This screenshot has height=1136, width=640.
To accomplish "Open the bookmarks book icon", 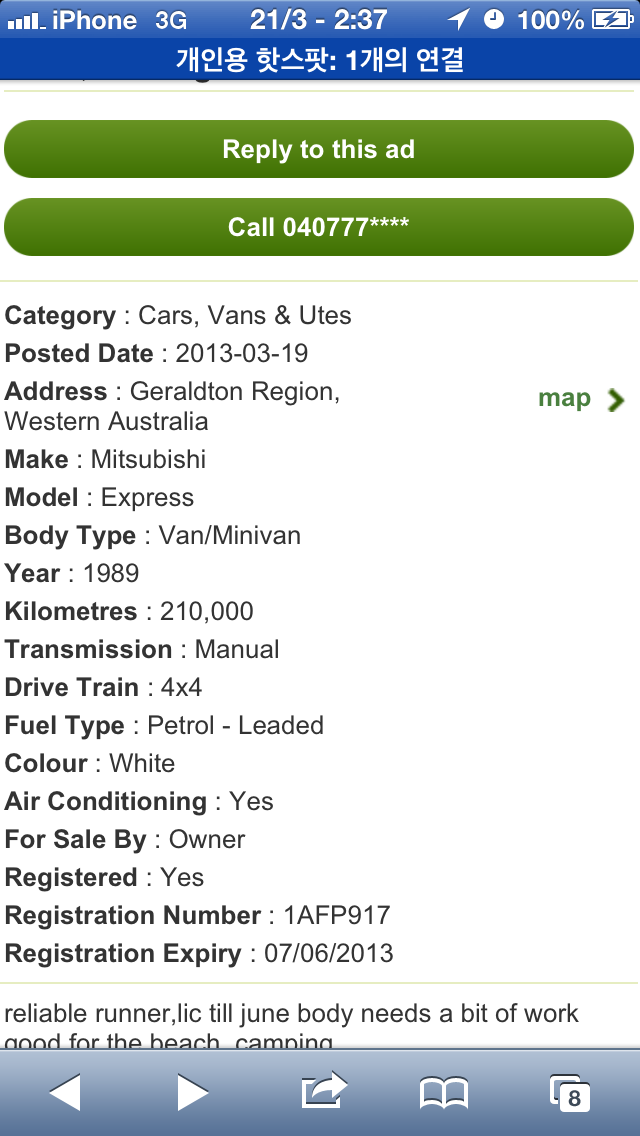I will coord(444,1094).
